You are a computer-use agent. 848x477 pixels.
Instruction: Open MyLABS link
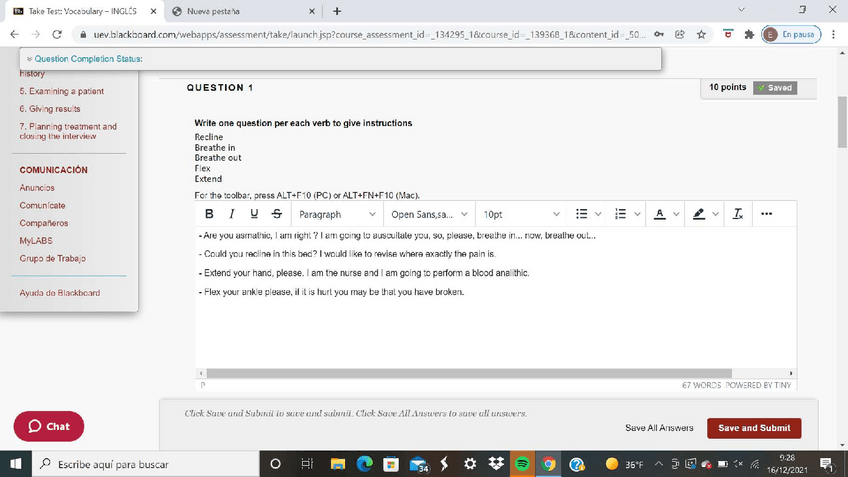36,241
